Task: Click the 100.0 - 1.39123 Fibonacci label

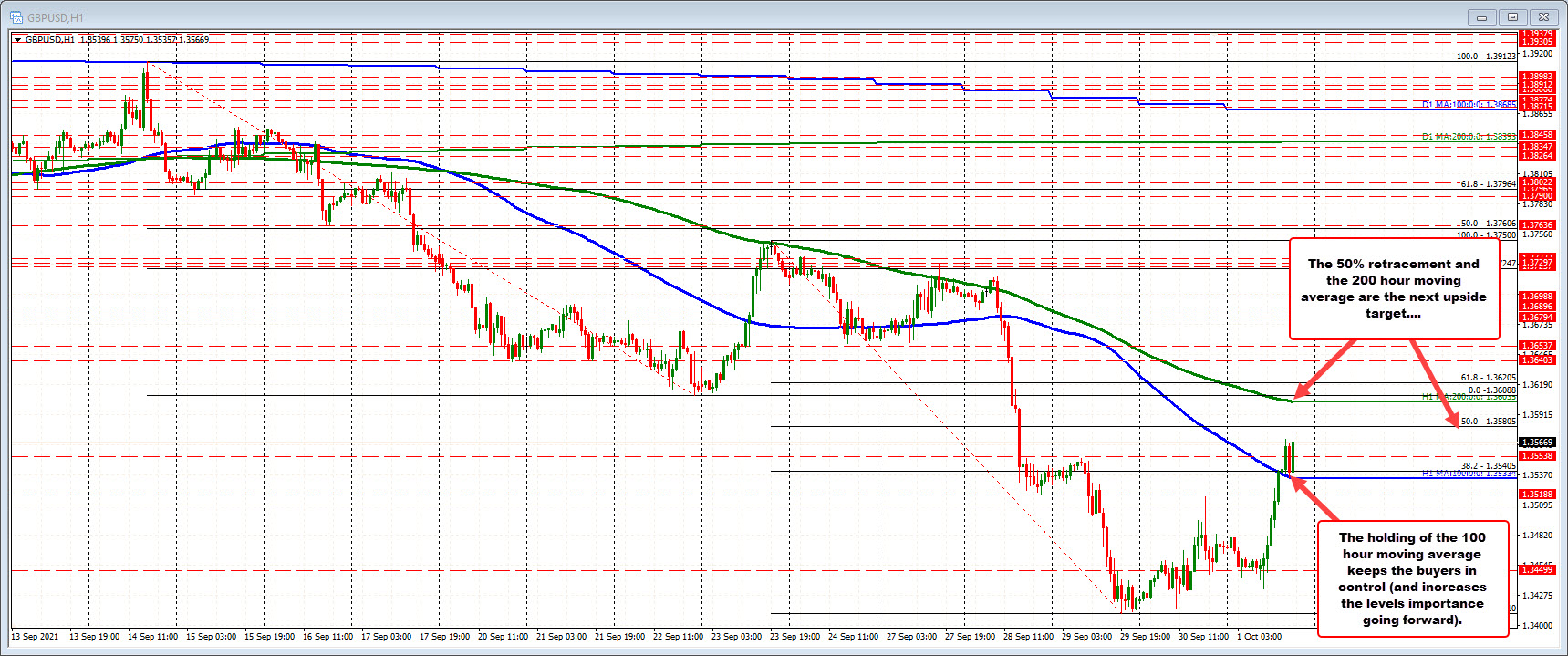Action: pyautogui.click(x=1486, y=57)
